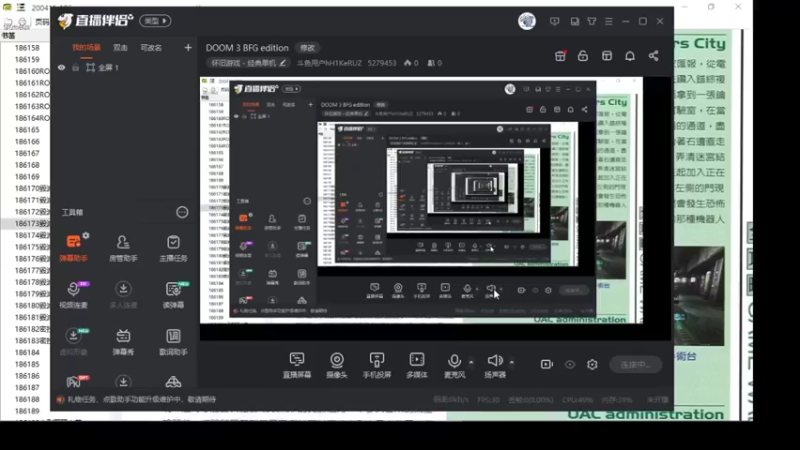Click the 修改 button beside DOOM 3 title
Viewport: 800px width, 450px height.
(308, 47)
